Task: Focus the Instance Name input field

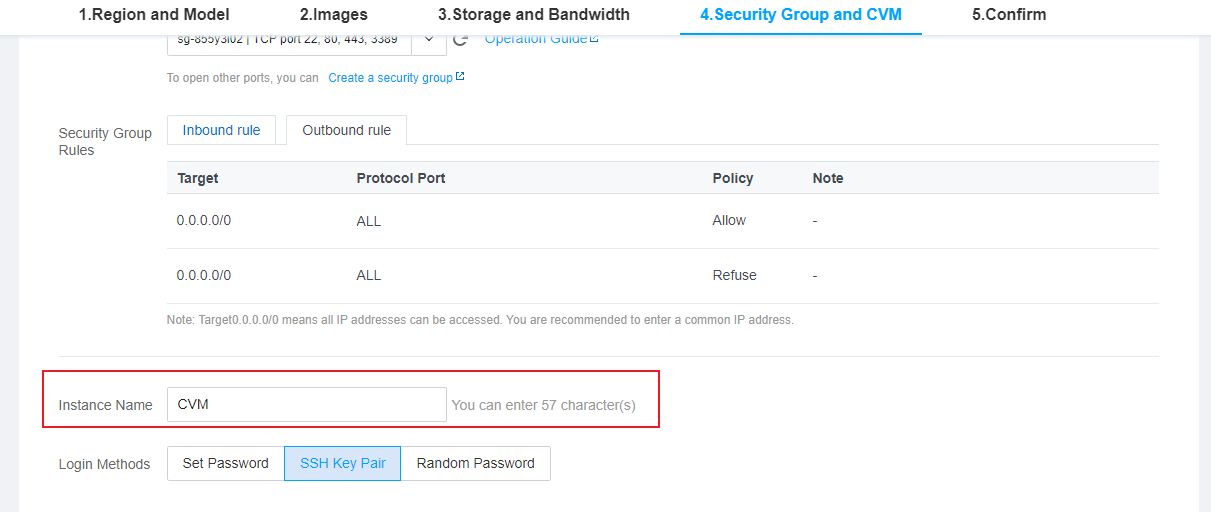Action: pyautogui.click(x=307, y=405)
